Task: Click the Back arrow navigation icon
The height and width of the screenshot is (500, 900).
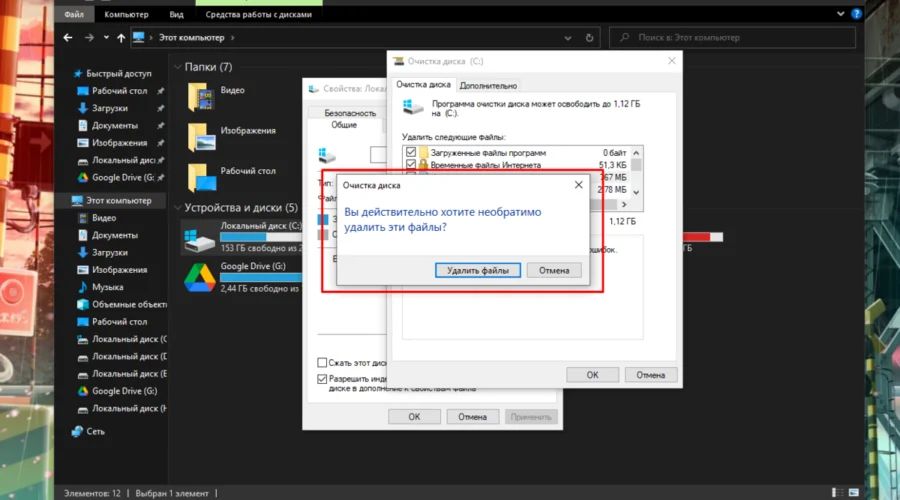Action: [x=68, y=38]
